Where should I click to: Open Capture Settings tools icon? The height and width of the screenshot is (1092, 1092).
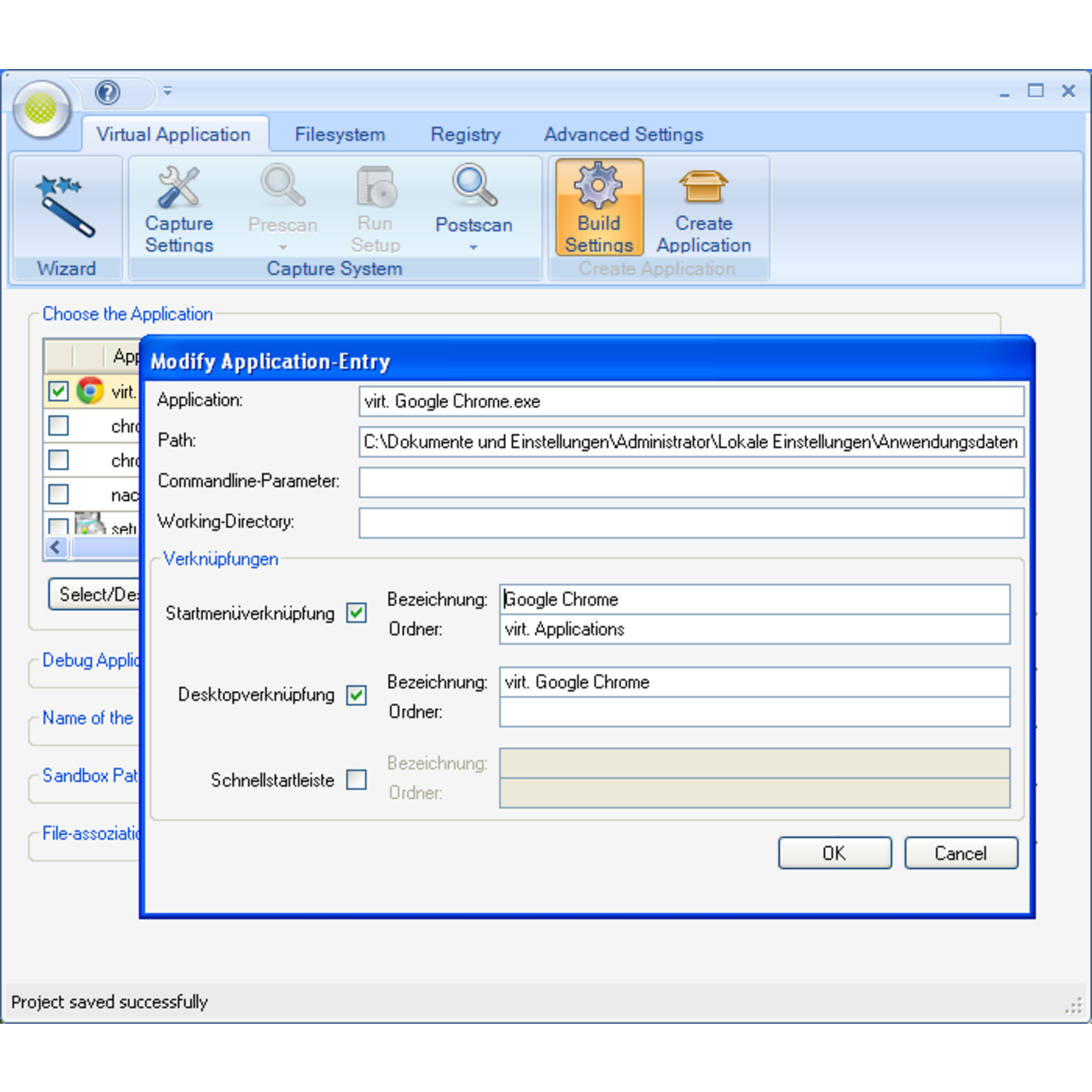(178, 189)
